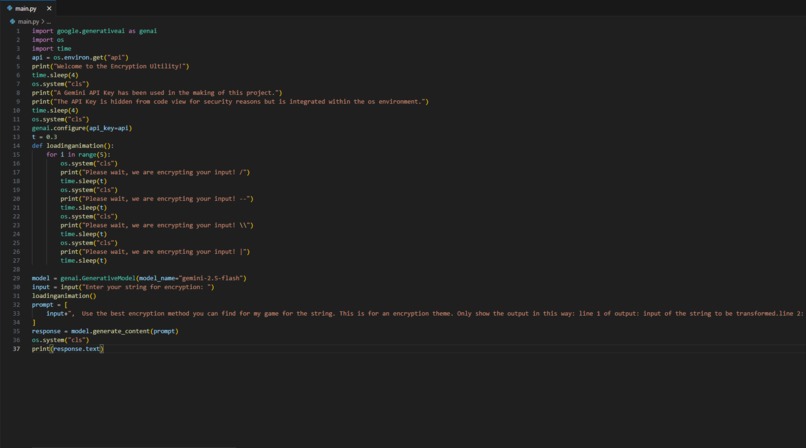Image resolution: width=806 pixels, height=448 pixels.
Task: Click main.py in the breadcrumb bar
Action: coord(28,22)
